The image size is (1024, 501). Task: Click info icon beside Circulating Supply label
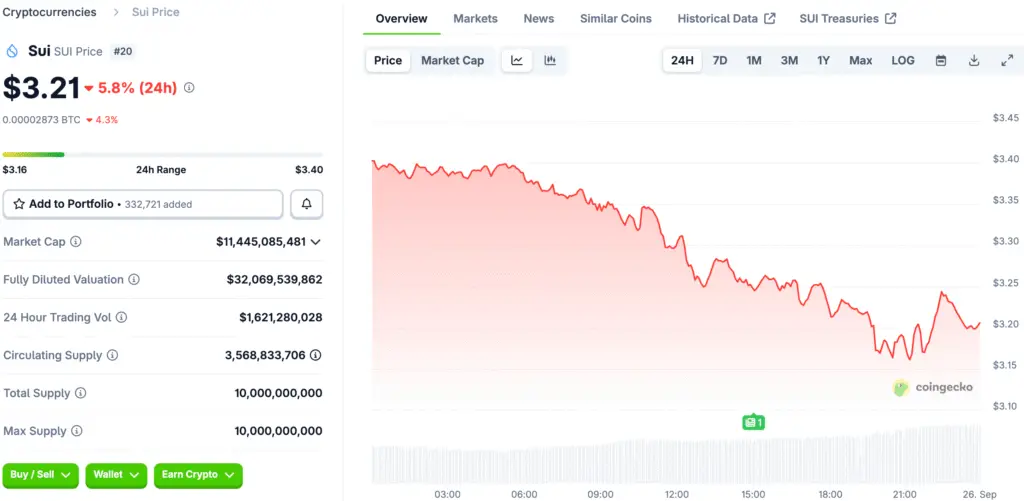112,356
